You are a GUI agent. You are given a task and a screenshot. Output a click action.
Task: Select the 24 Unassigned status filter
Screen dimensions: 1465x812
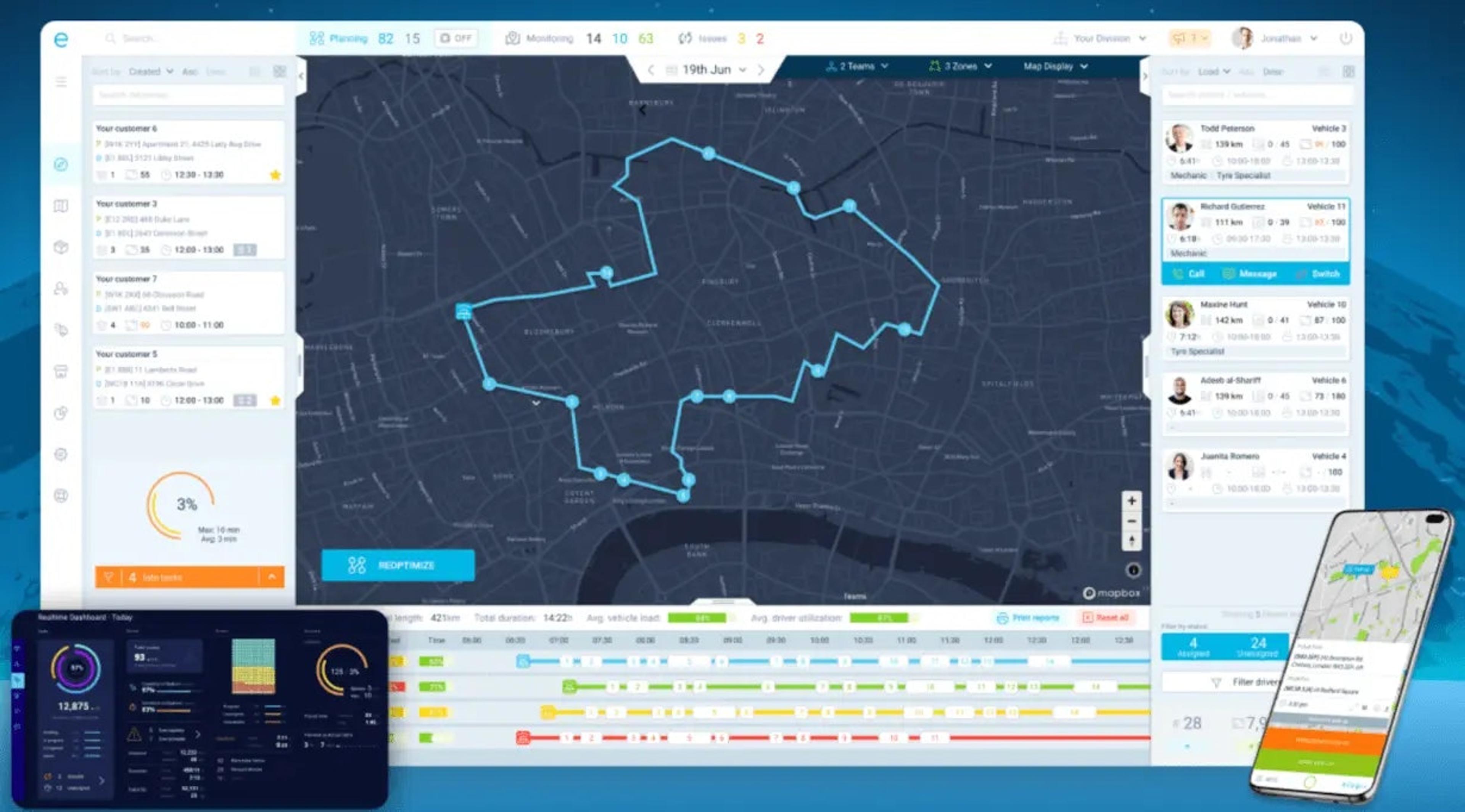[1257, 646]
